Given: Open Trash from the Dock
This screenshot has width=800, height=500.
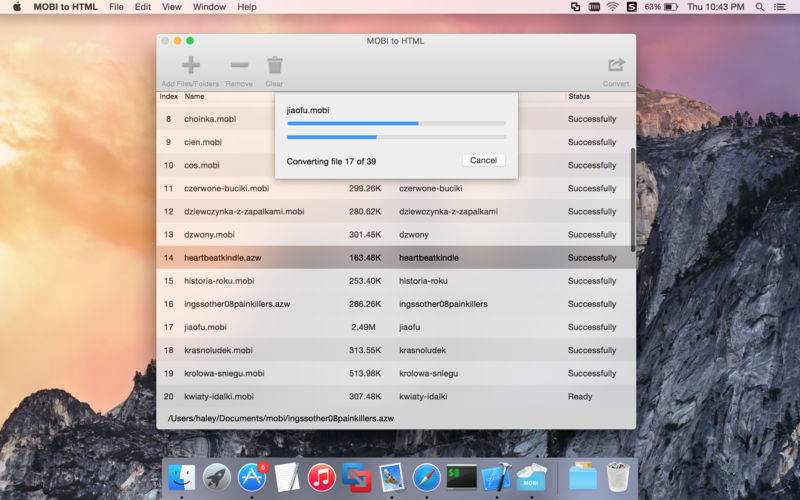Looking at the screenshot, I should [618, 478].
